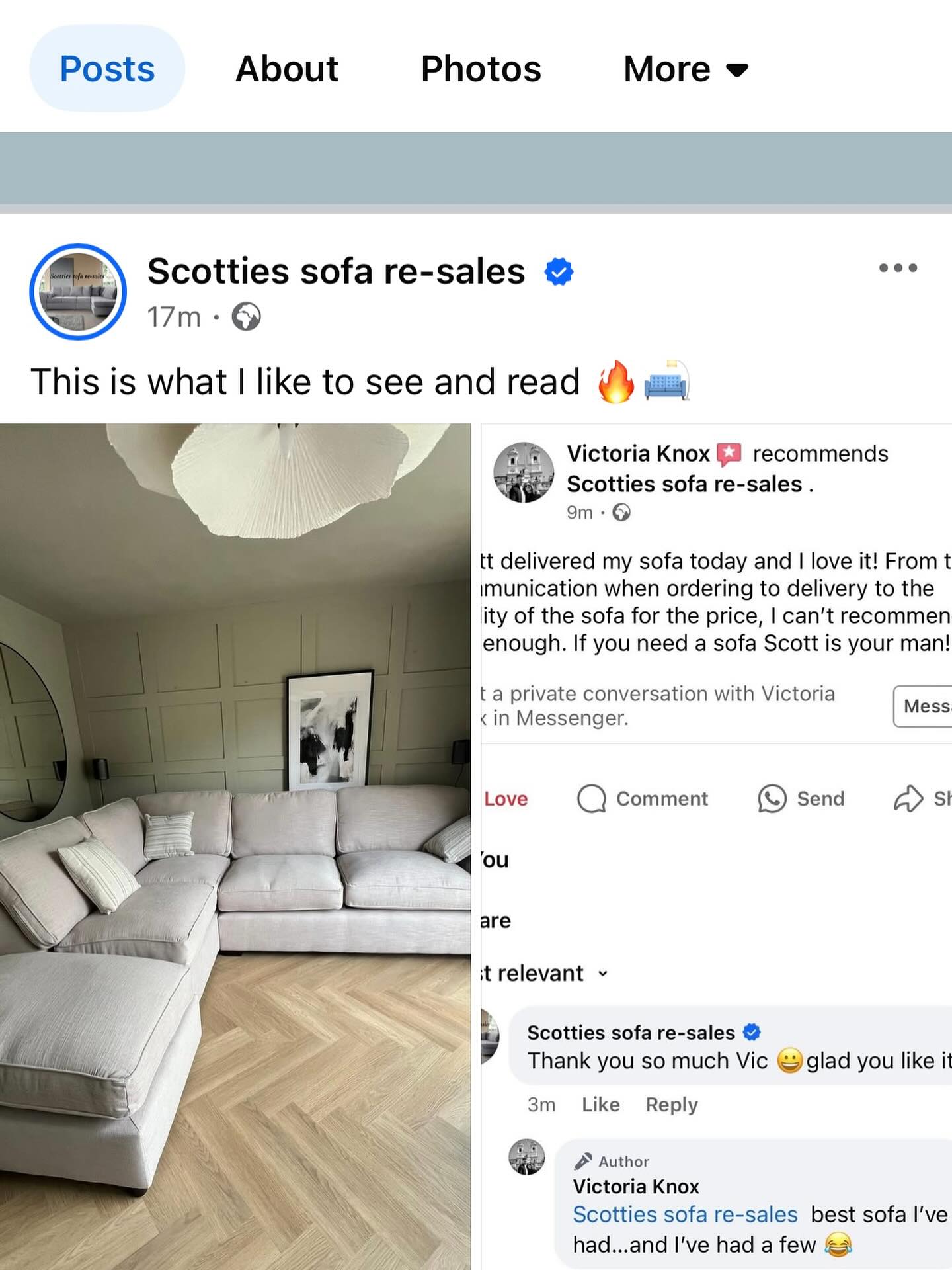Switch to the About tab
This screenshot has width=952, height=1270.
pyautogui.click(x=287, y=69)
